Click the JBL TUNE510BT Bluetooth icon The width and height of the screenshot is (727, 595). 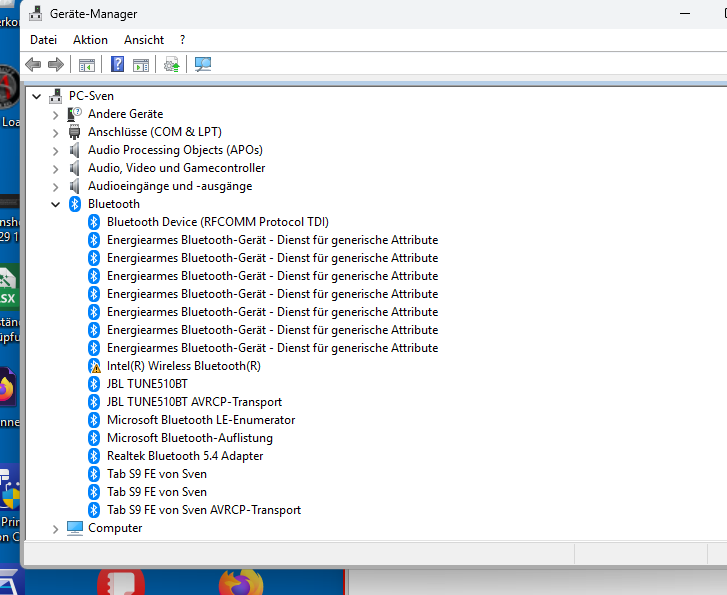[x=94, y=384]
